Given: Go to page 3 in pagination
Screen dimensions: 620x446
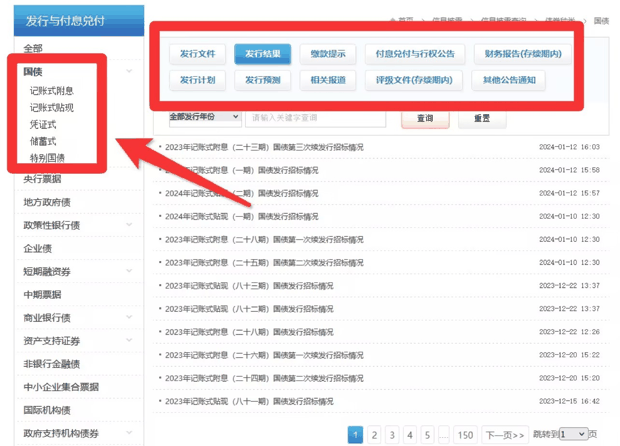Looking at the screenshot, I should pyautogui.click(x=392, y=435).
